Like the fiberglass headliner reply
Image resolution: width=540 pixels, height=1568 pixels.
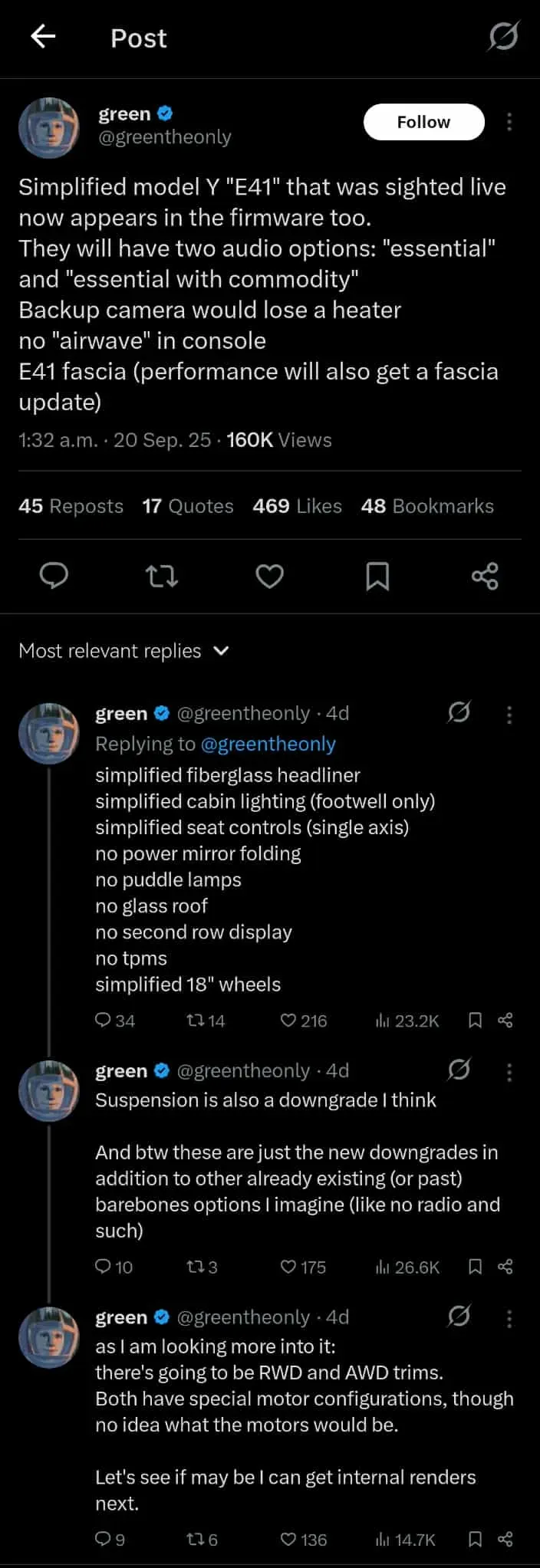pyautogui.click(x=288, y=1021)
